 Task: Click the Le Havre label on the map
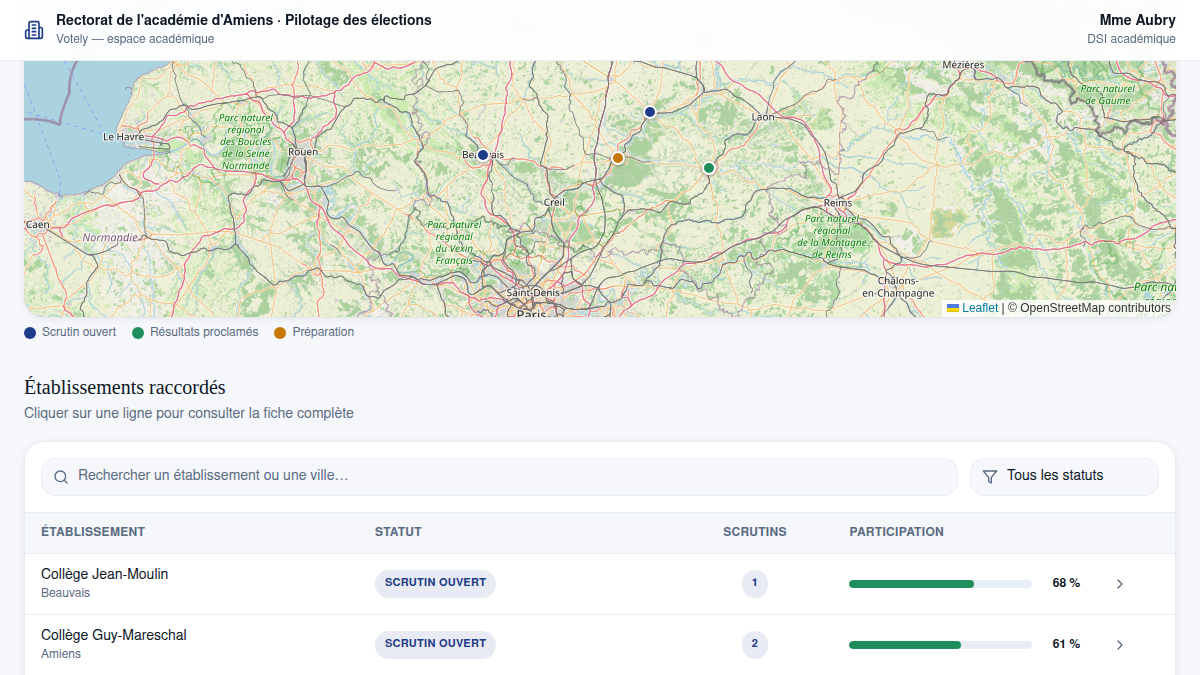124,136
